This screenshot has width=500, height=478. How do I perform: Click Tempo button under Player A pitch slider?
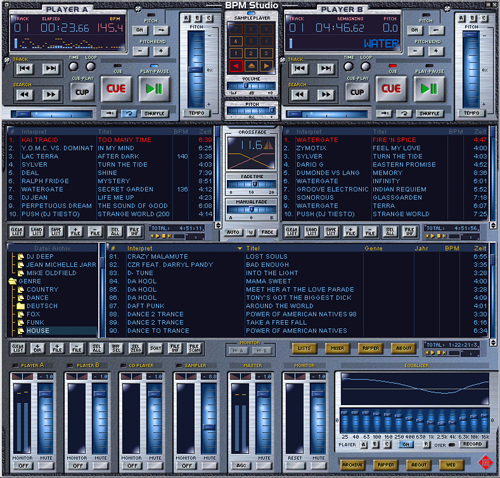pos(197,113)
